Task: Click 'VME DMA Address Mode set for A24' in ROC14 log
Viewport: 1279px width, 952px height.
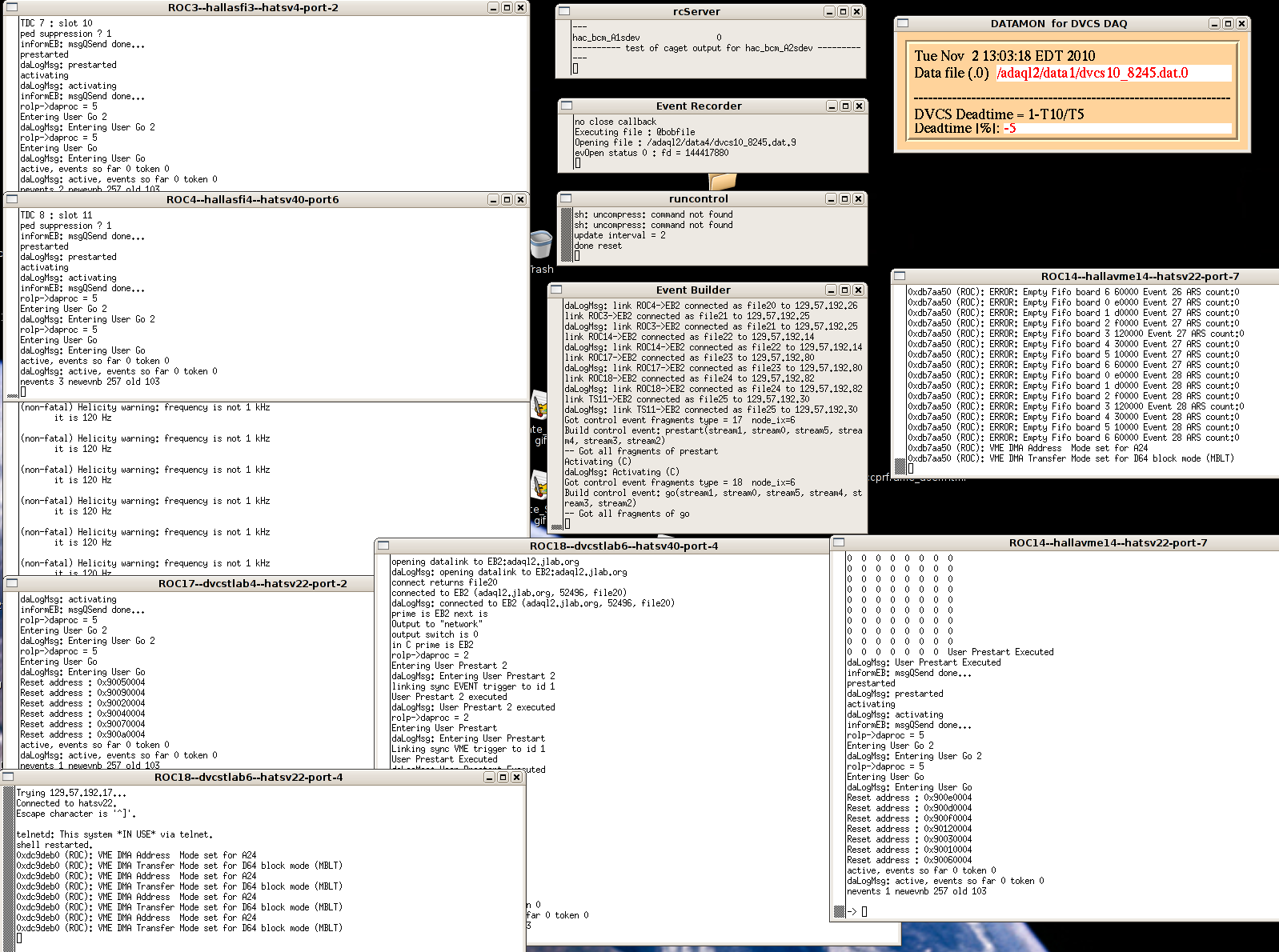Action: (x=1069, y=448)
